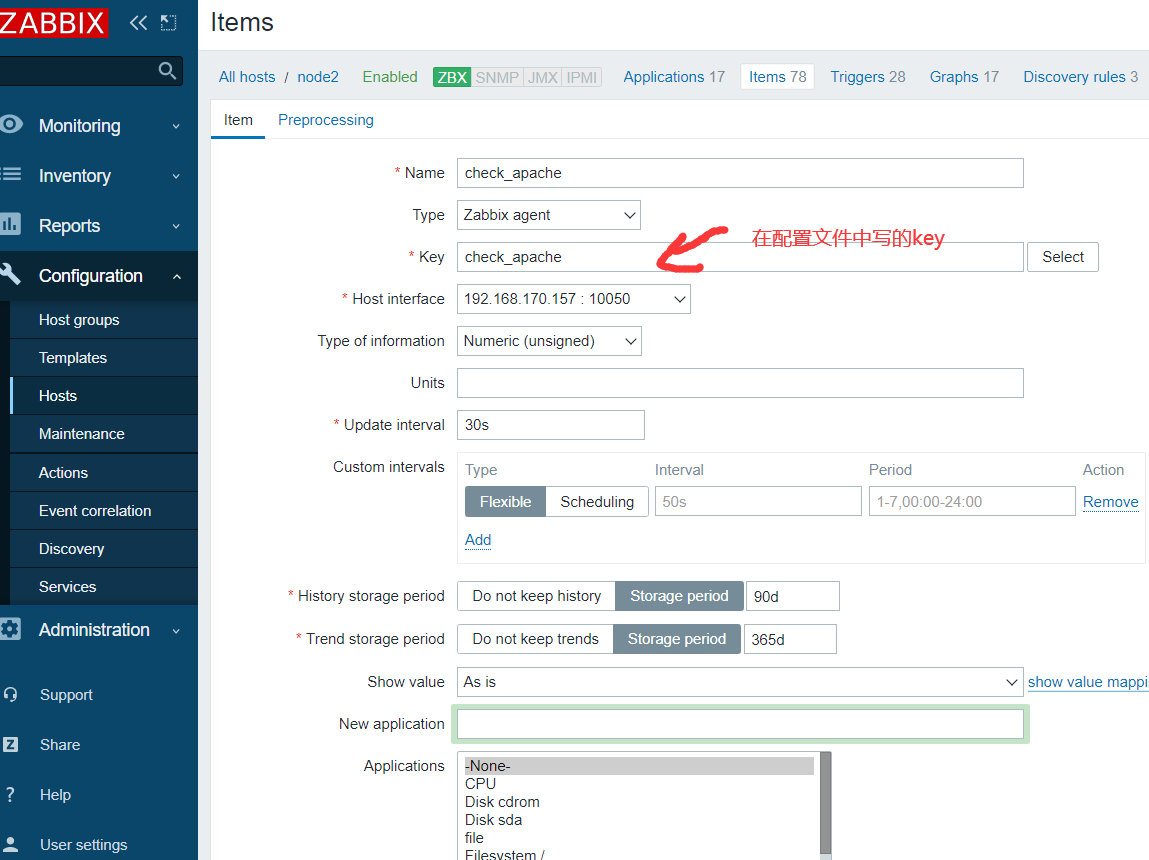The width and height of the screenshot is (1149, 860).
Task: Click the Help question mark icon
Action: [10, 794]
